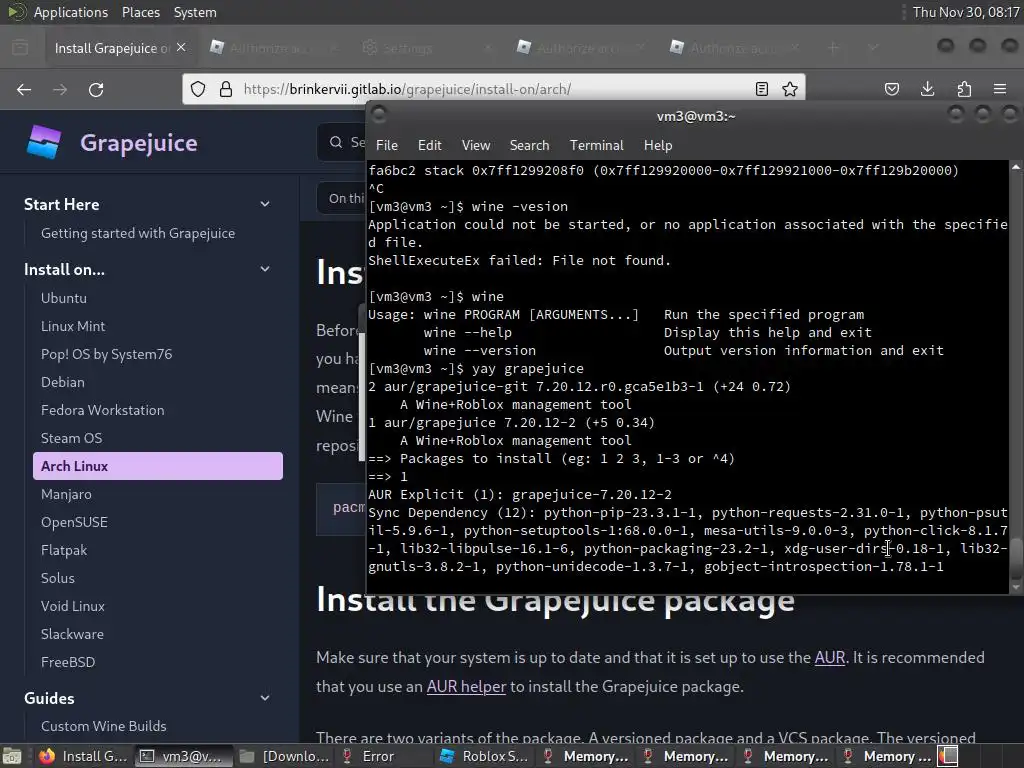
Task: Open the Flatpak install guide
Action: [64, 551]
